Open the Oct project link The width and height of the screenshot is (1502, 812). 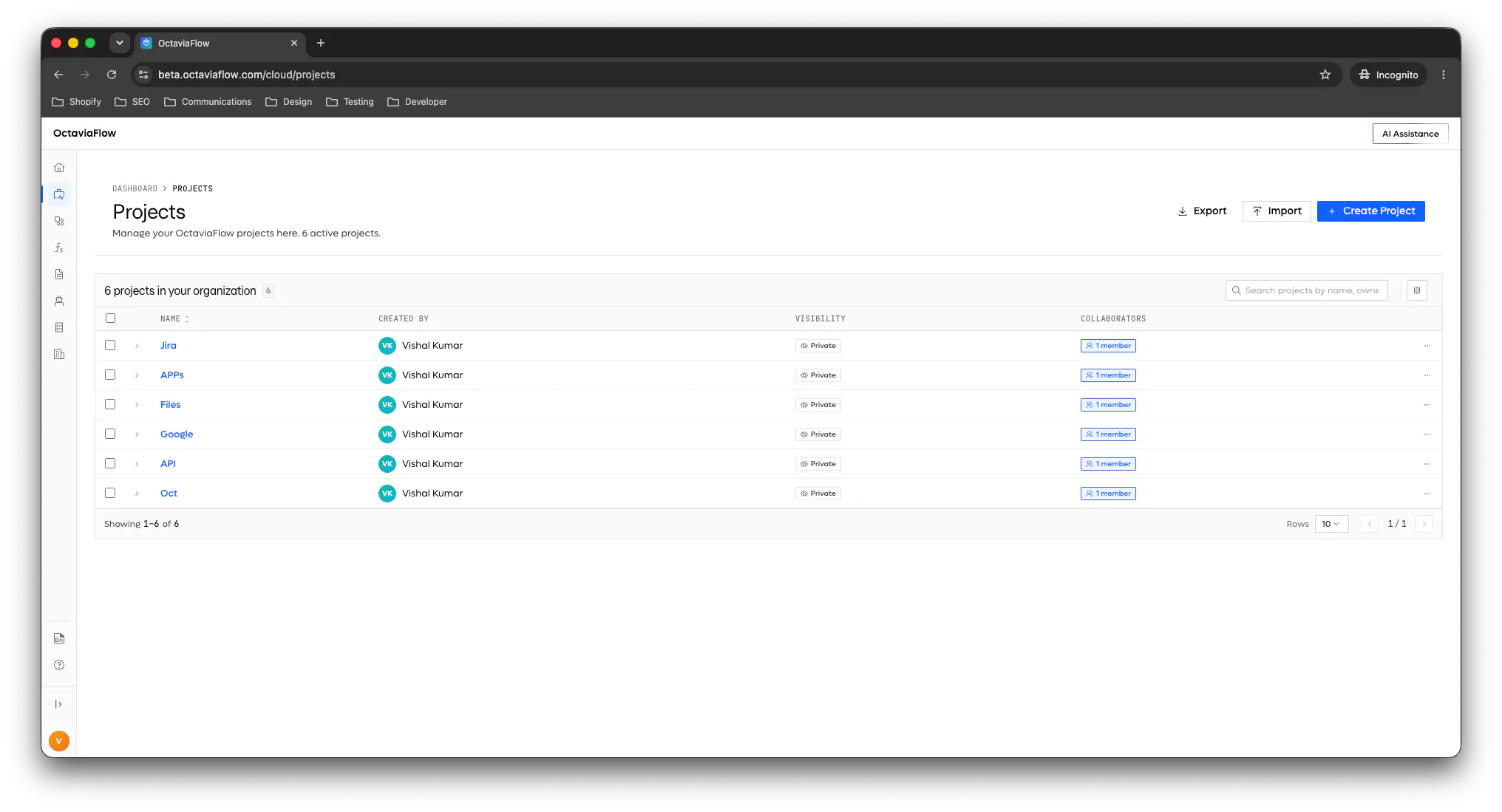click(169, 494)
